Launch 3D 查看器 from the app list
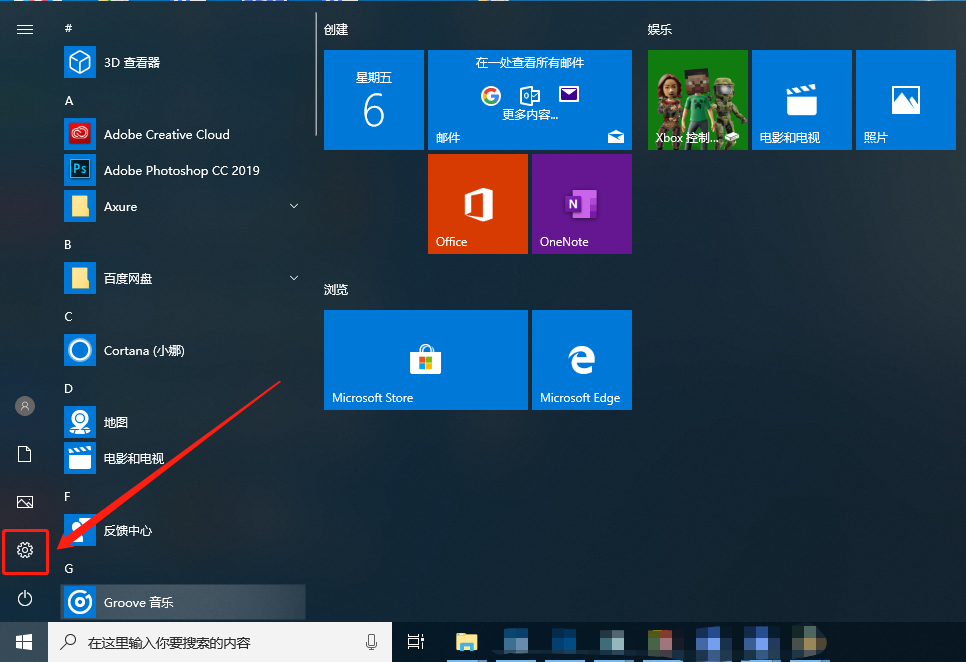 coord(184,62)
